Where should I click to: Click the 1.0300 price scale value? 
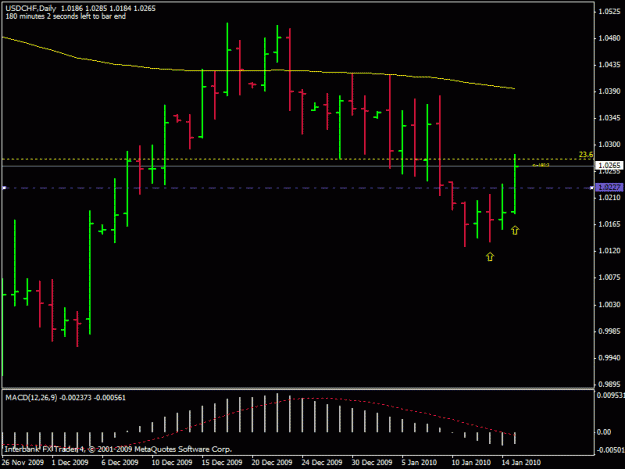click(610, 144)
